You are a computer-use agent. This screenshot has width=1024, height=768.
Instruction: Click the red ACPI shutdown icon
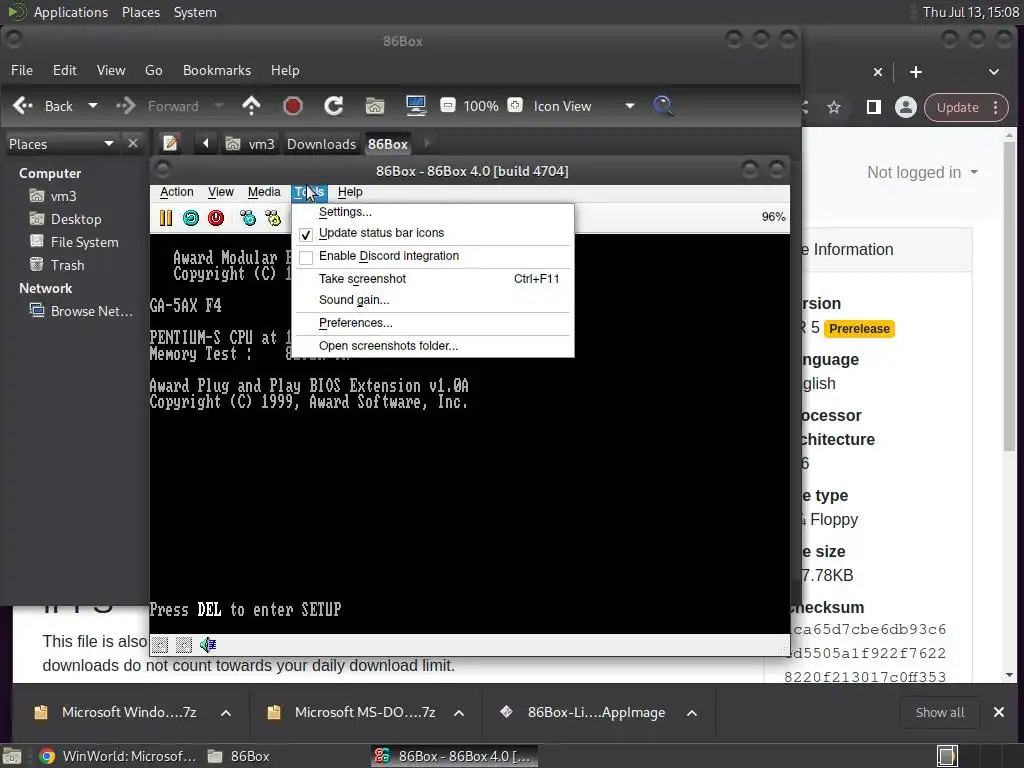coord(216,217)
